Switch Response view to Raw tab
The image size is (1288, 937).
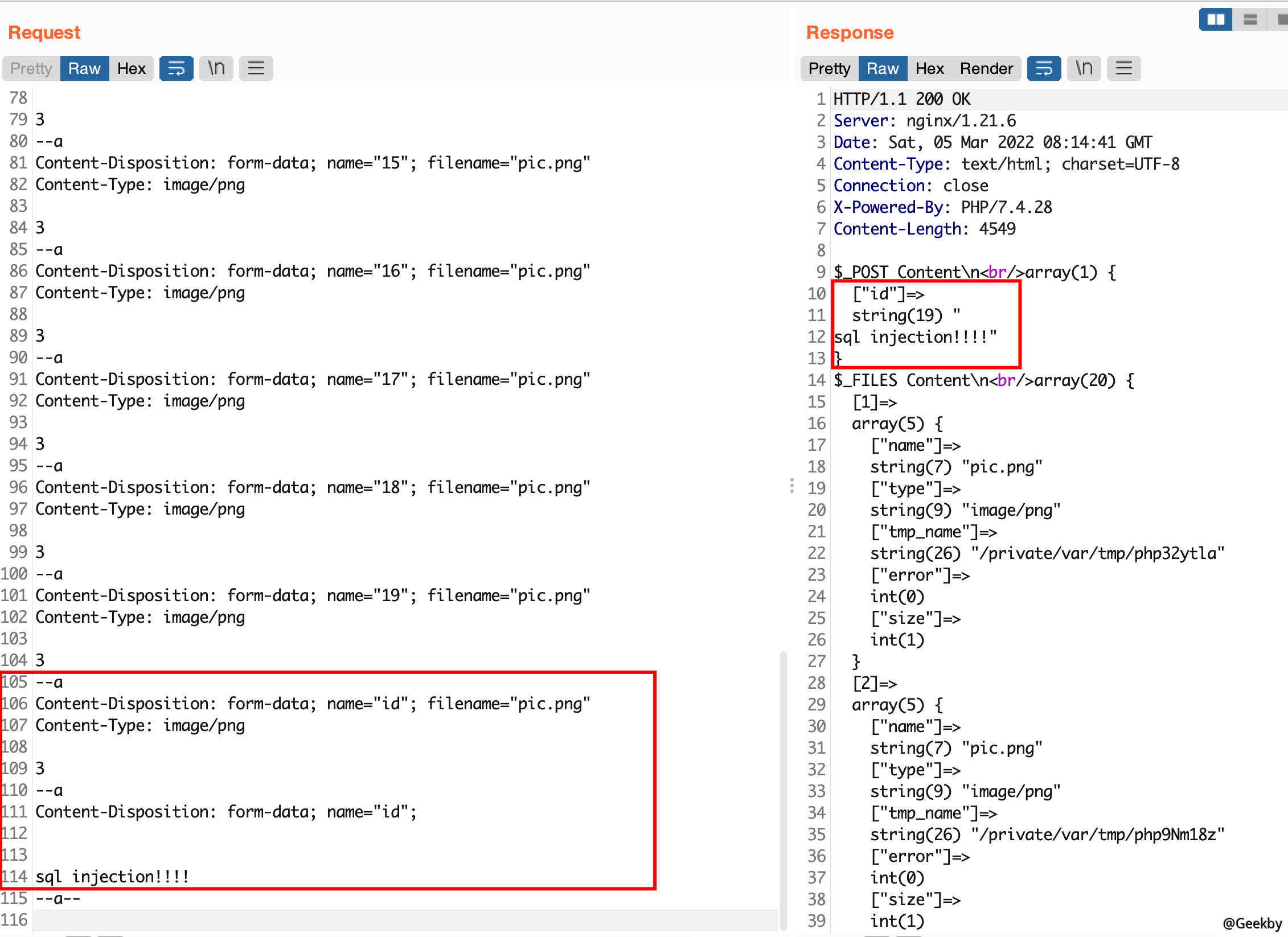click(x=883, y=68)
